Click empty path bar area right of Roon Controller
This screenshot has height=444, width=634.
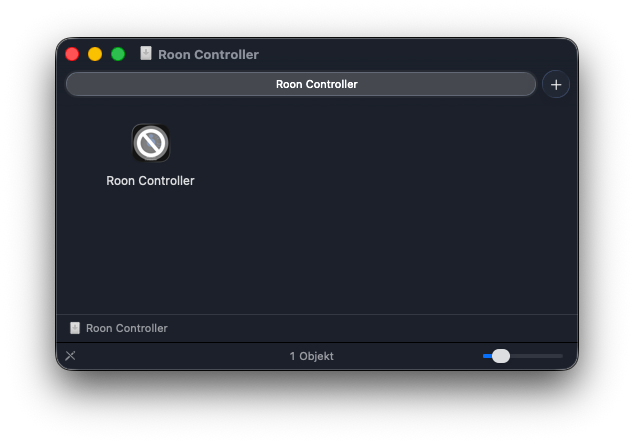tap(380, 328)
